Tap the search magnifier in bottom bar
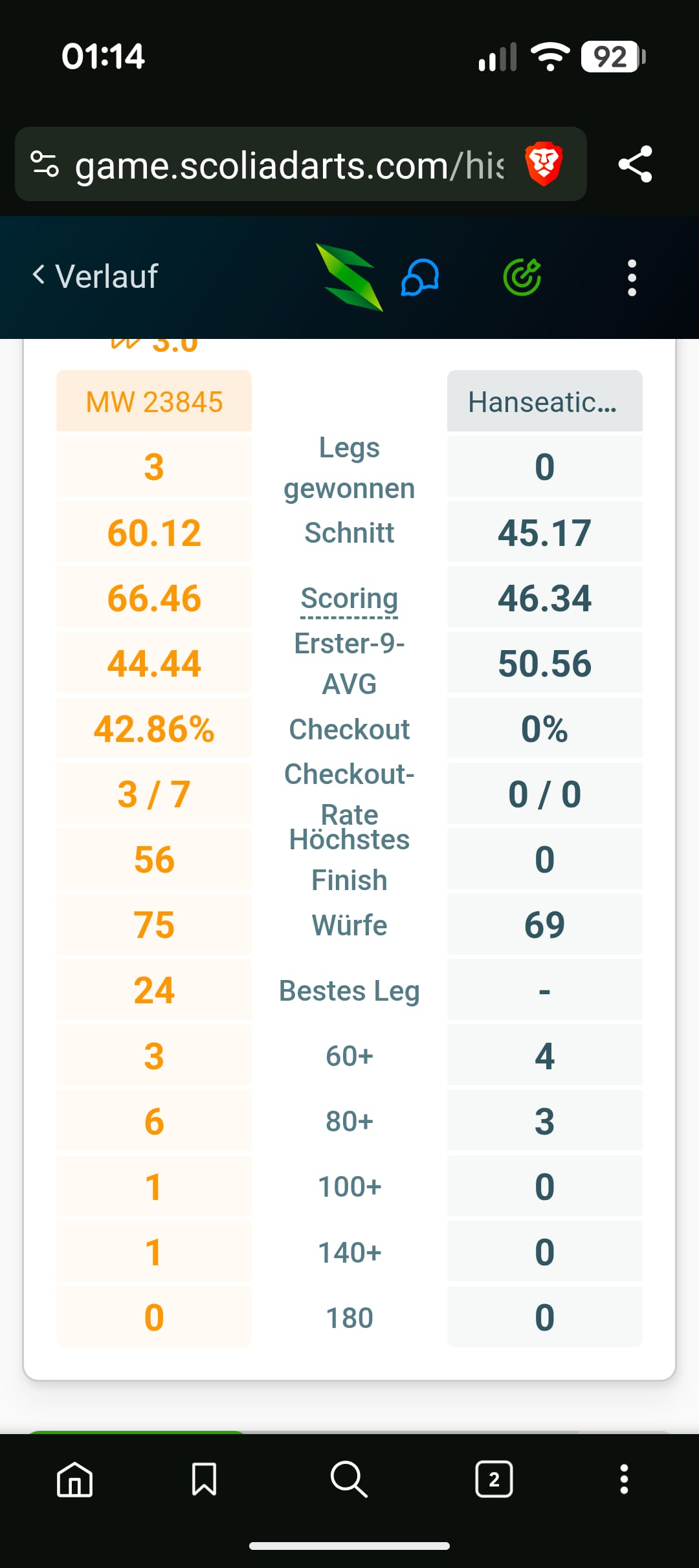The height and width of the screenshot is (1568, 699). 349,1479
